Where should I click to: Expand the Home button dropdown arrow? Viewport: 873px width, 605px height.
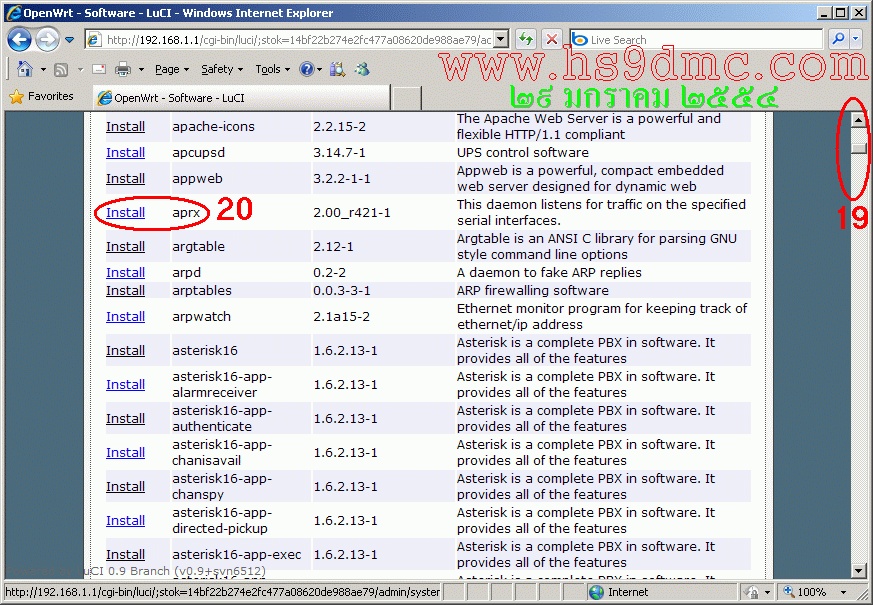(43, 70)
